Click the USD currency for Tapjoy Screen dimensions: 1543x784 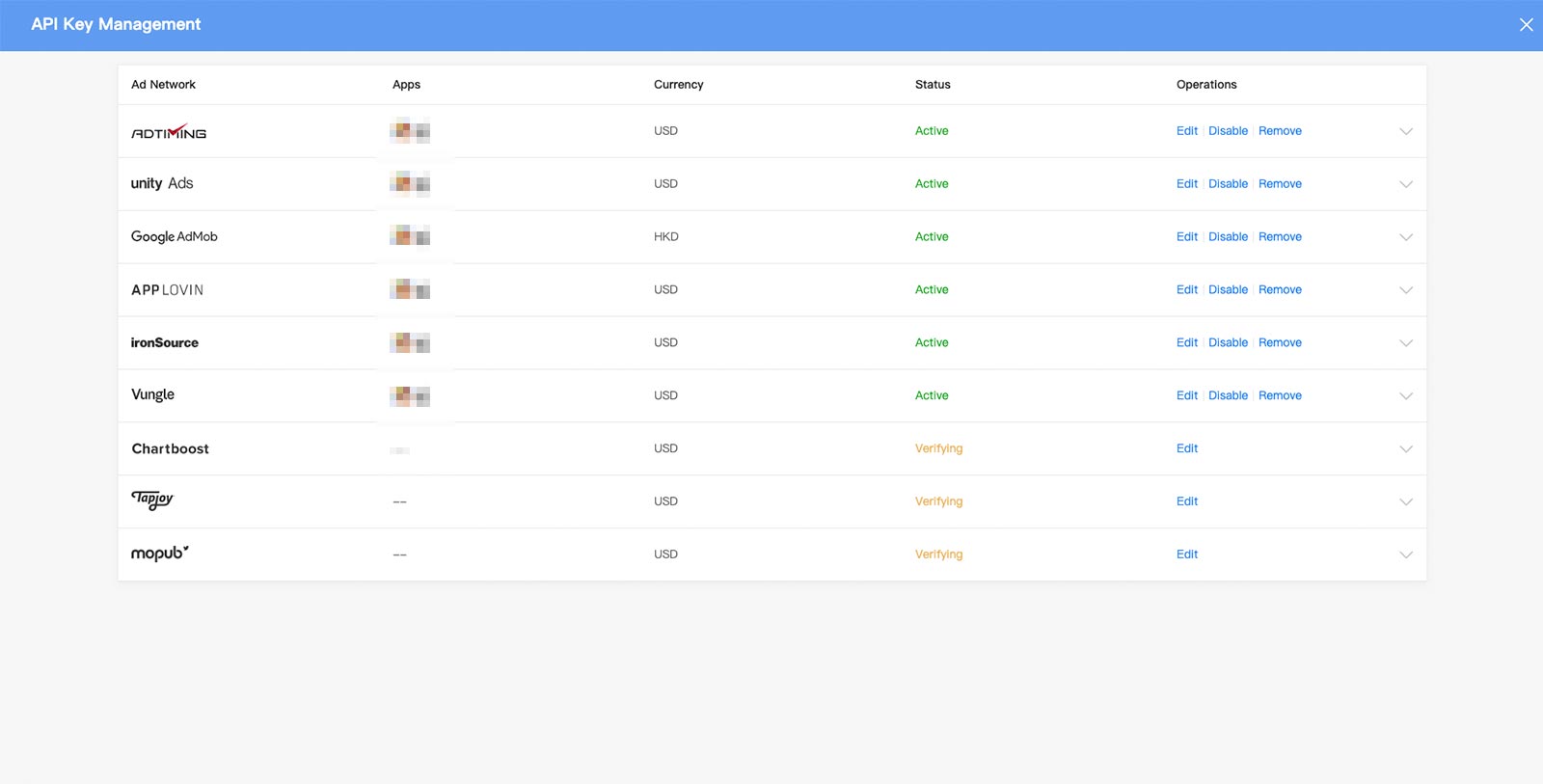665,502
